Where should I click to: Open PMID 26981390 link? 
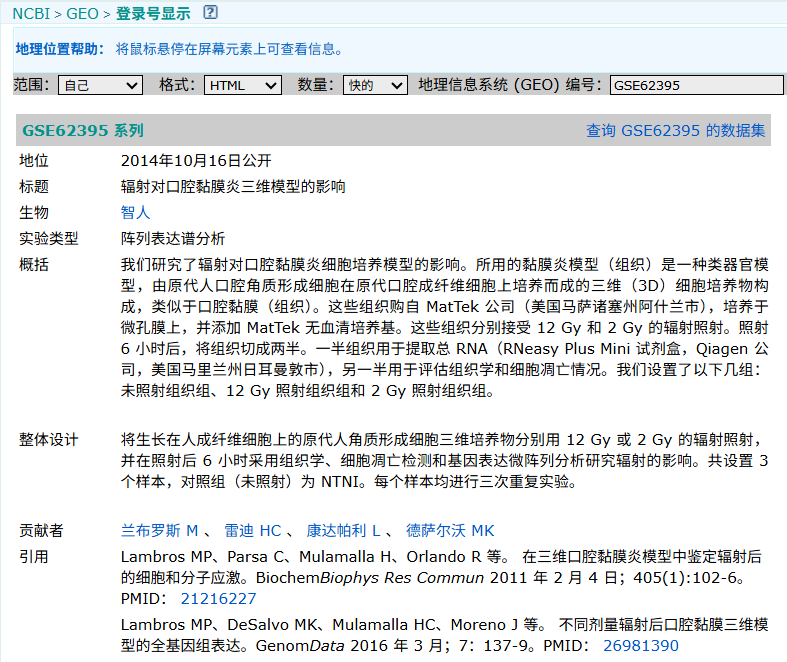(x=641, y=645)
